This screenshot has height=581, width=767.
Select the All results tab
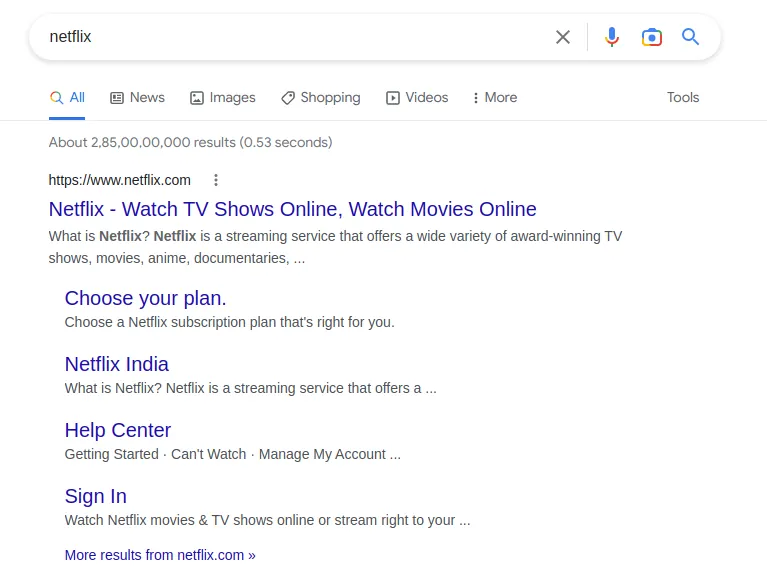(x=67, y=97)
